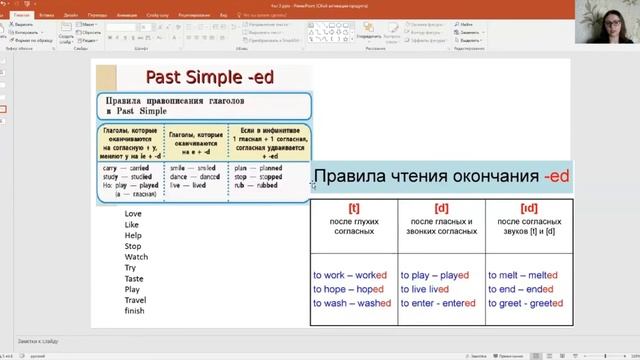Increase the list indent level
The height and width of the screenshot is (360, 640).
[x=223, y=27]
